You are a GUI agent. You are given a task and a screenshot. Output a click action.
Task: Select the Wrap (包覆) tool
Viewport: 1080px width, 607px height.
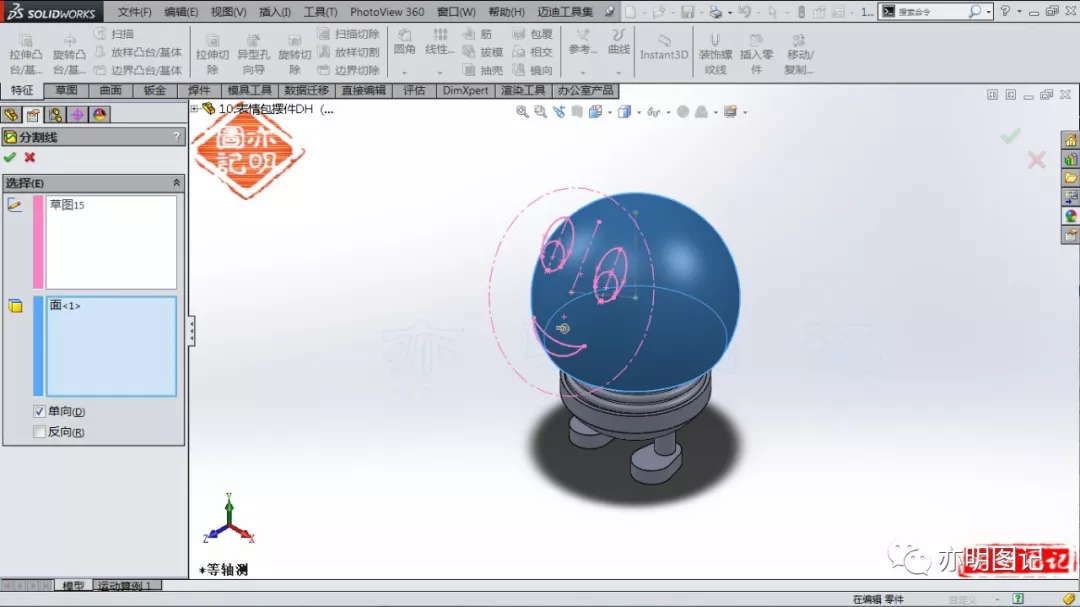tap(532, 34)
